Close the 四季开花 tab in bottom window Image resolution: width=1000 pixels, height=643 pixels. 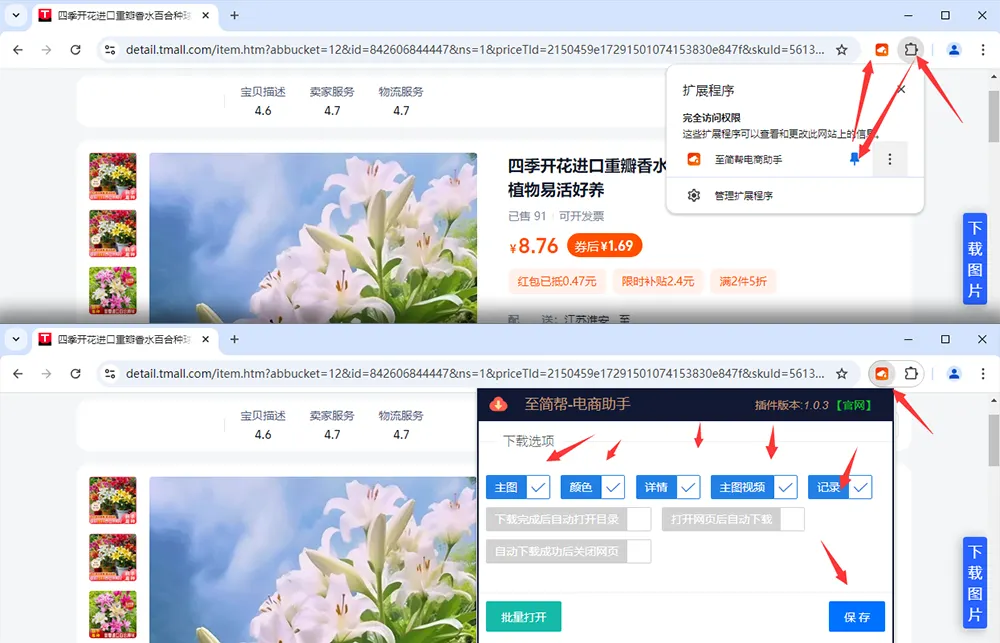pos(205,339)
